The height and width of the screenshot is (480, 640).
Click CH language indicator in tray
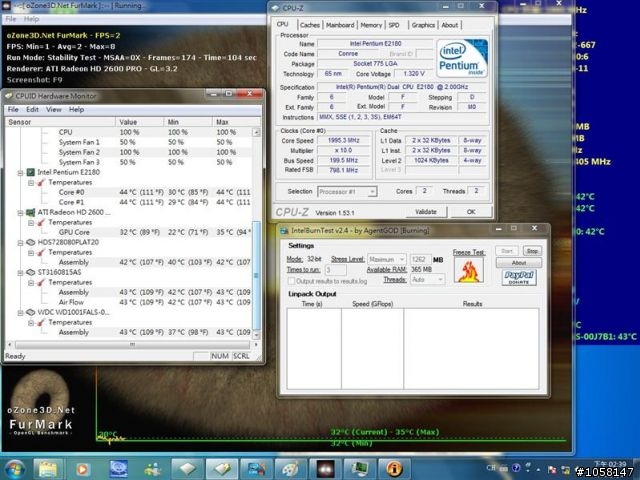point(491,468)
